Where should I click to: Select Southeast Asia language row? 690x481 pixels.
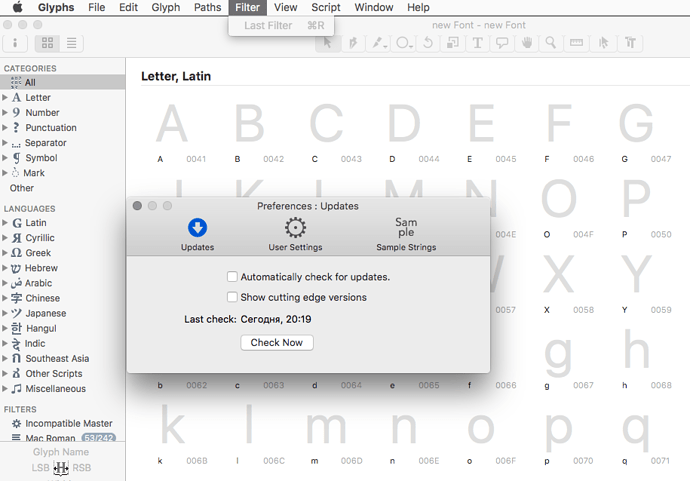(62, 358)
